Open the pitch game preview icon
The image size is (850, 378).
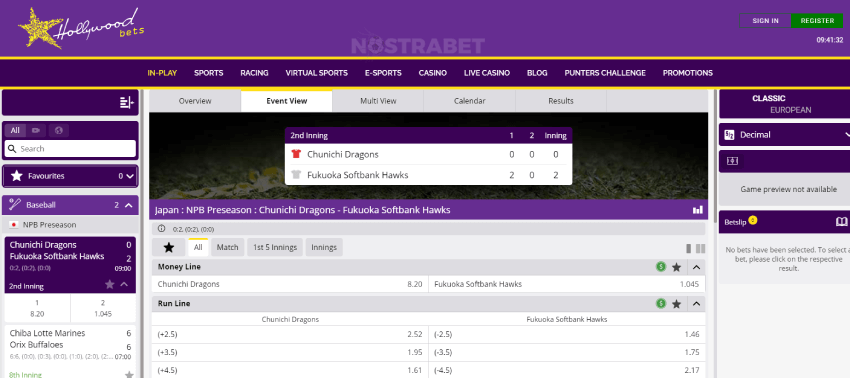tap(732, 161)
